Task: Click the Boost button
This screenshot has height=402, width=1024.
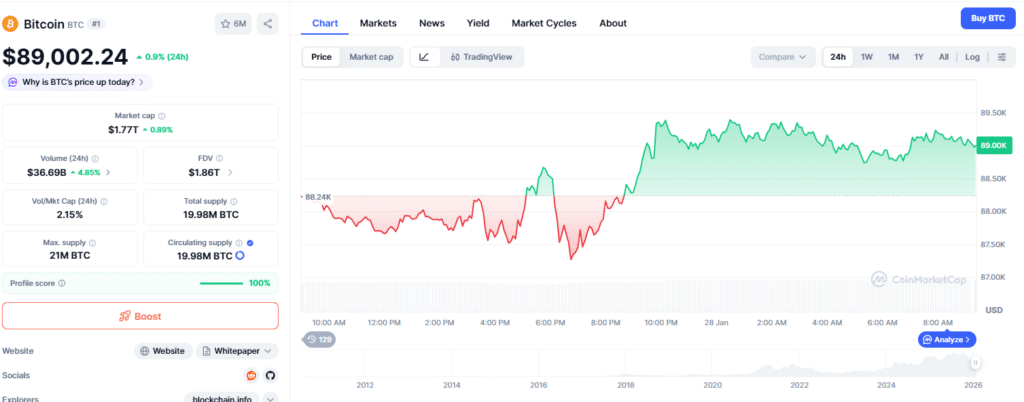Action: pyautogui.click(x=140, y=316)
